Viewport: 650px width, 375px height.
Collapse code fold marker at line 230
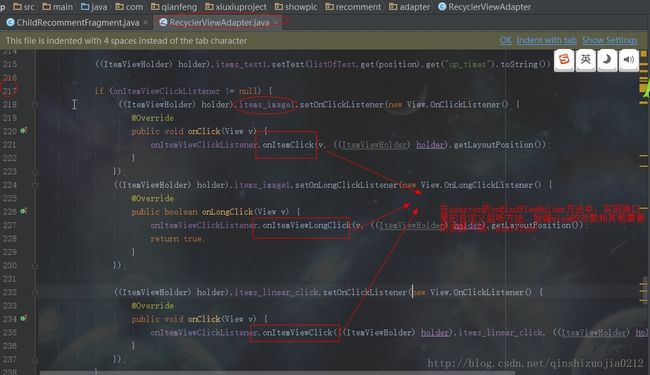click(35, 266)
